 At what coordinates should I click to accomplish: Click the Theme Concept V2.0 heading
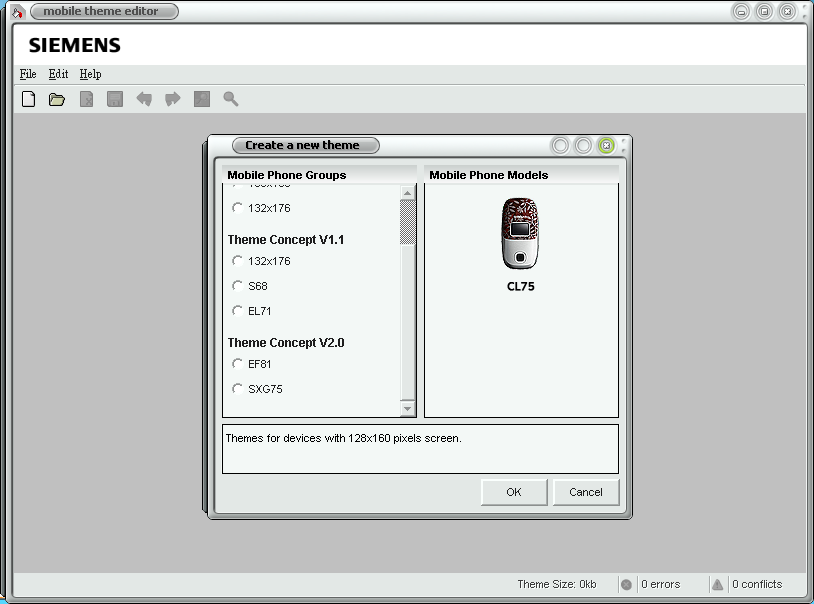click(286, 343)
